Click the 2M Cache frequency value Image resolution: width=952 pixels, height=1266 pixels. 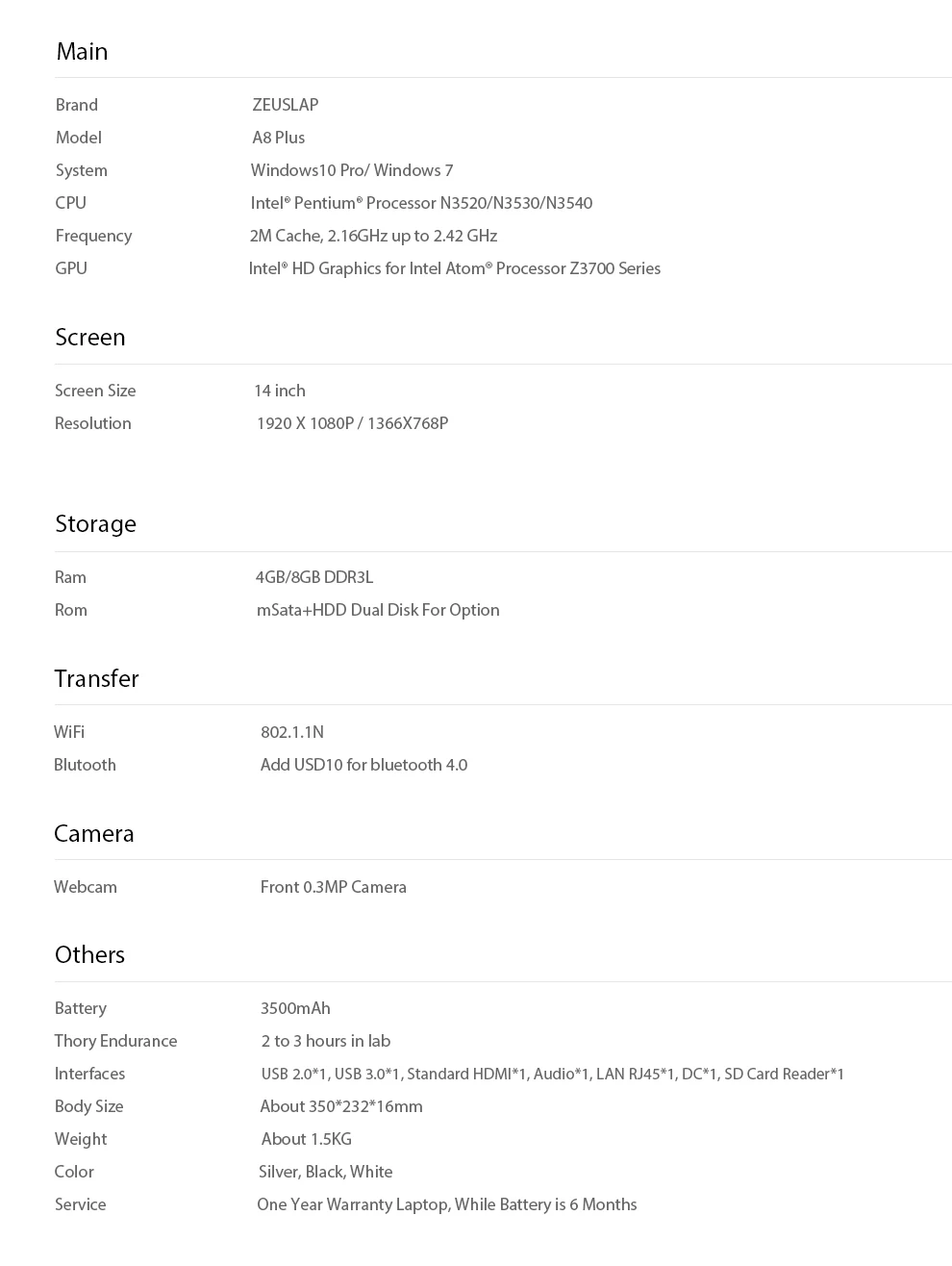[373, 236]
